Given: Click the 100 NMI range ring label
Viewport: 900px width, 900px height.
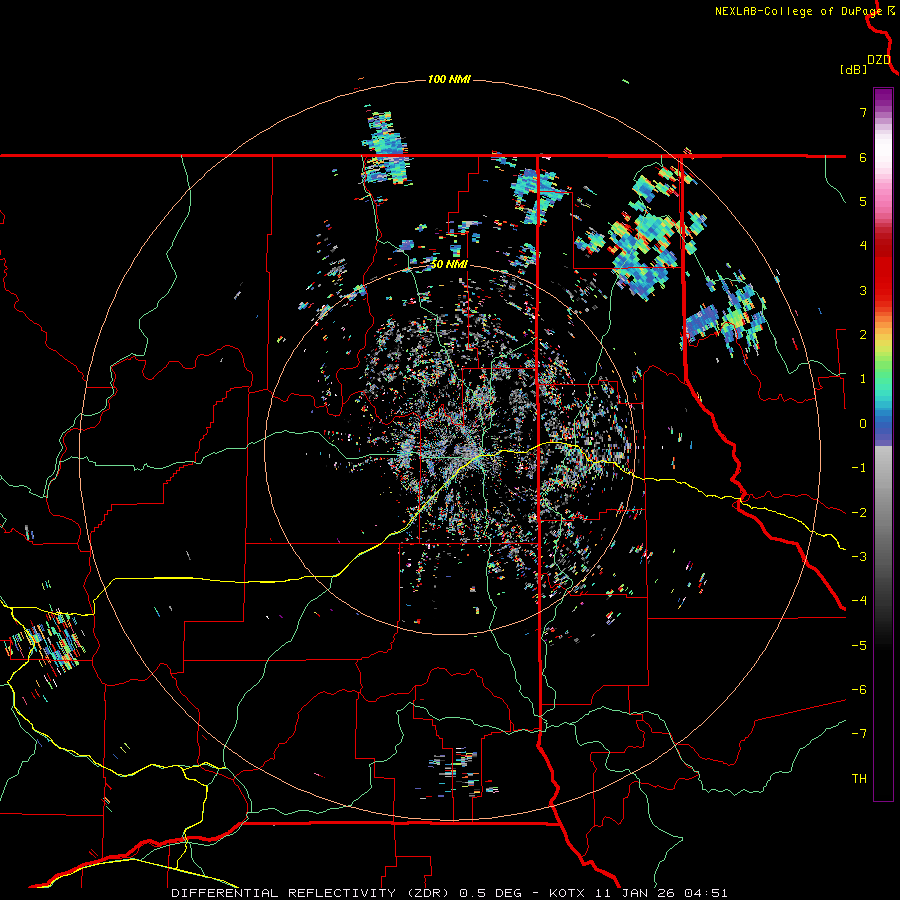Looking at the screenshot, I should coord(449,79).
